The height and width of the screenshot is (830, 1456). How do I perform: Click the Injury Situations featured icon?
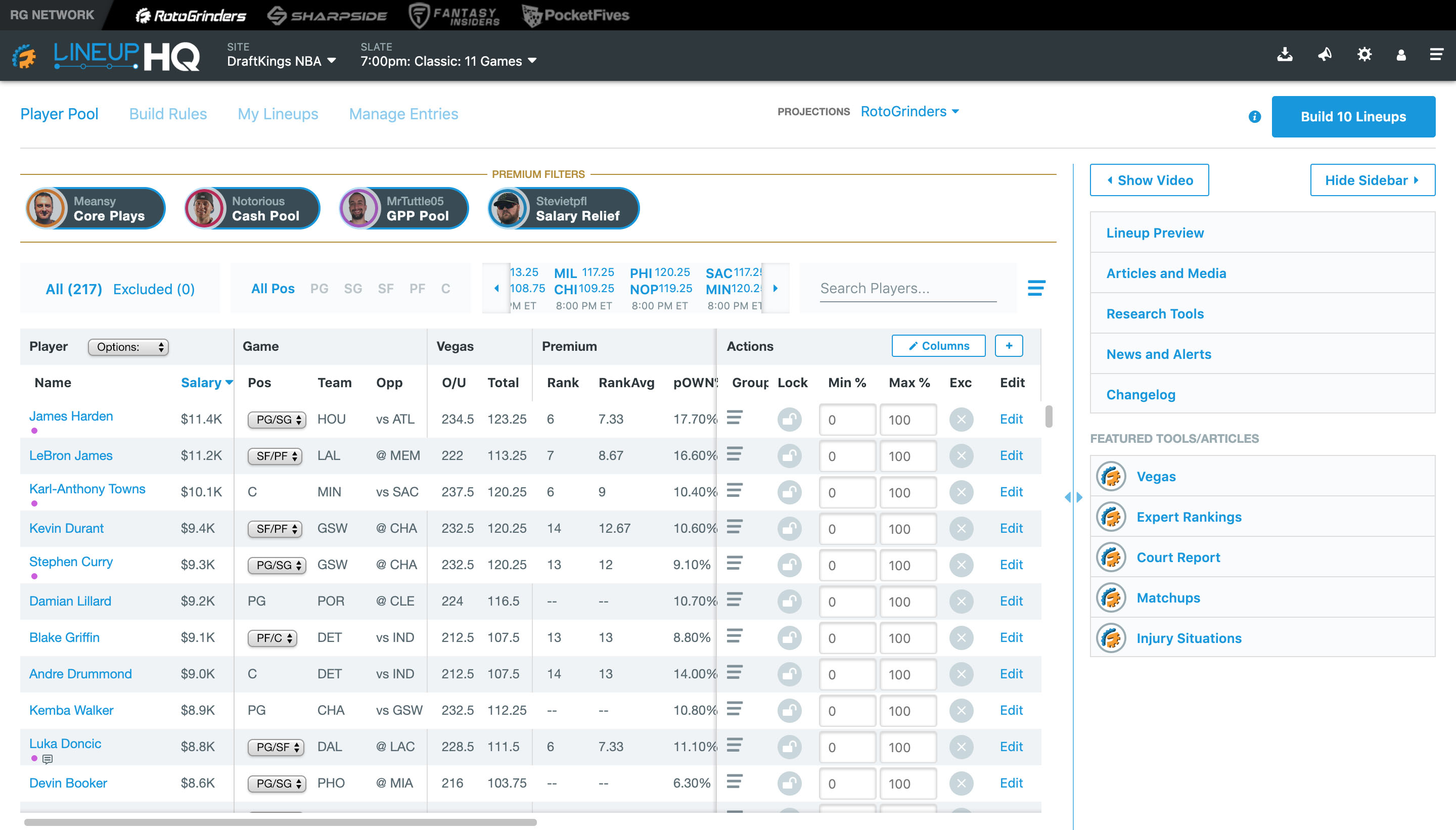[1111, 638]
